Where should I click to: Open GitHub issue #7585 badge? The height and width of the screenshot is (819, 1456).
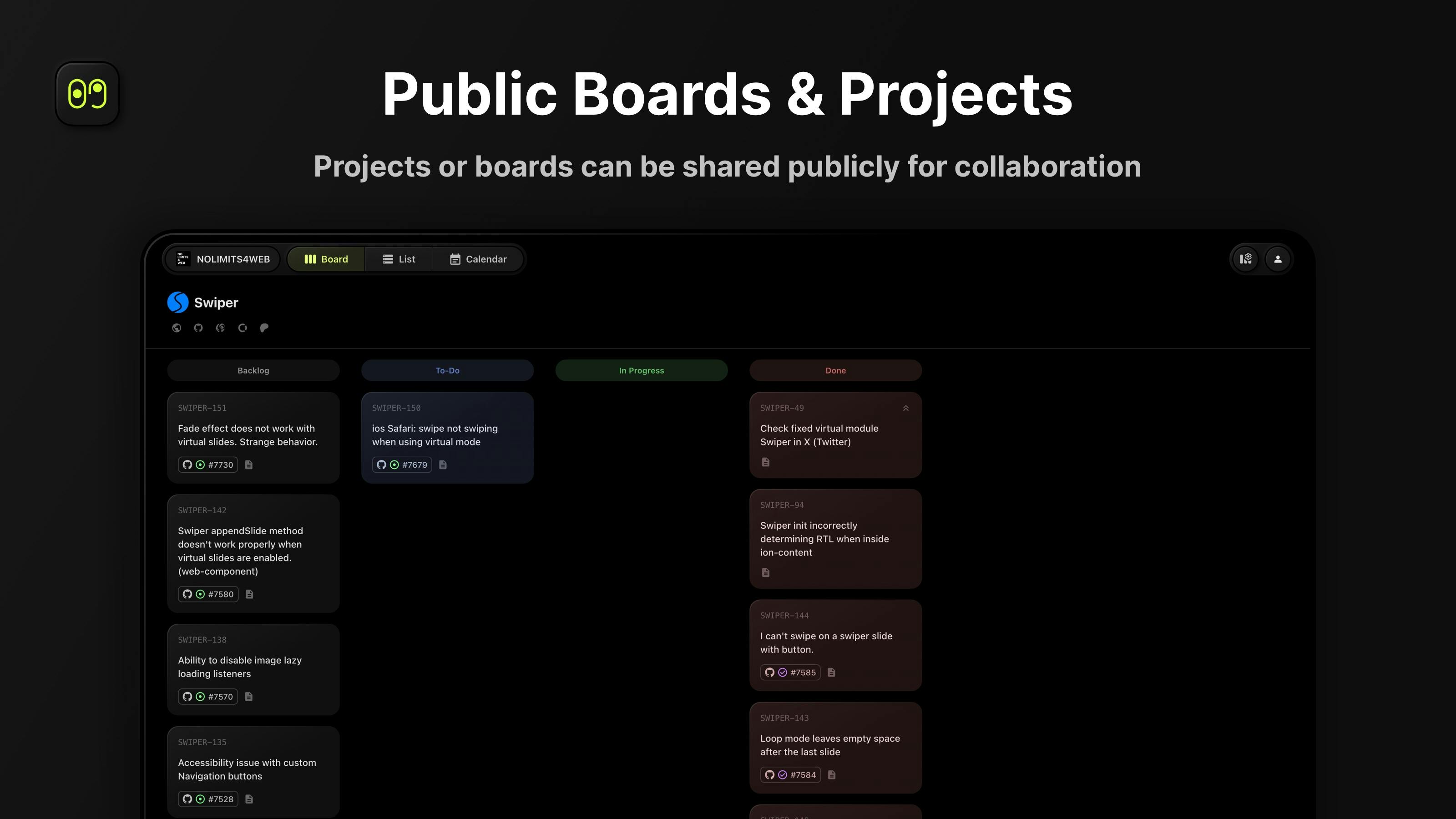coord(790,672)
